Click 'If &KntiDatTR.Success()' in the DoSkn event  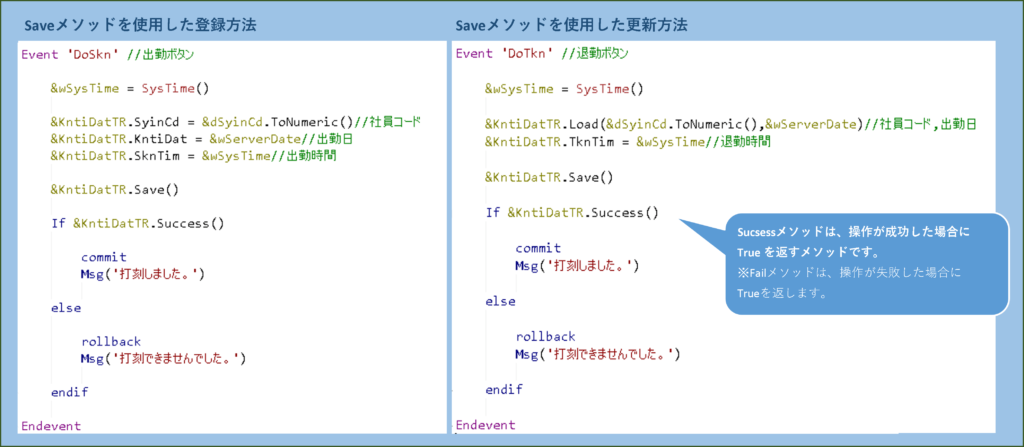coord(137,224)
